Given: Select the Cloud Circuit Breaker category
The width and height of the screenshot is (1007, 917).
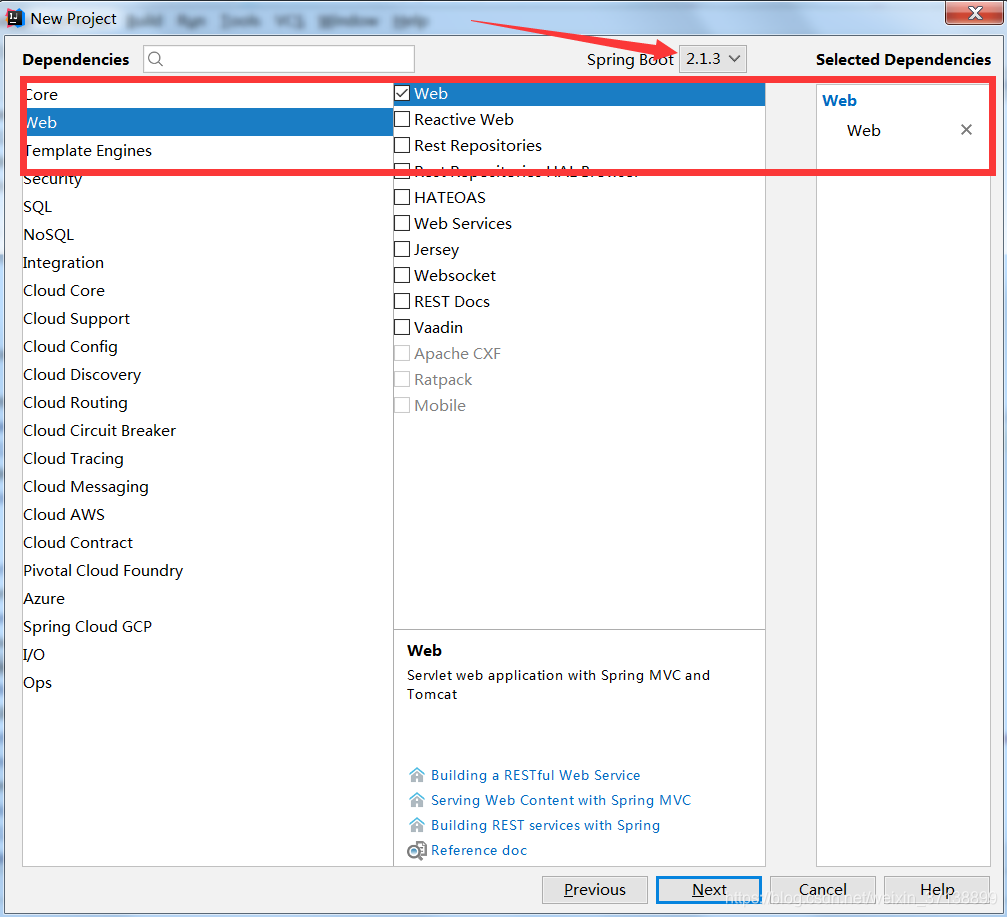Looking at the screenshot, I should (x=207, y=430).
